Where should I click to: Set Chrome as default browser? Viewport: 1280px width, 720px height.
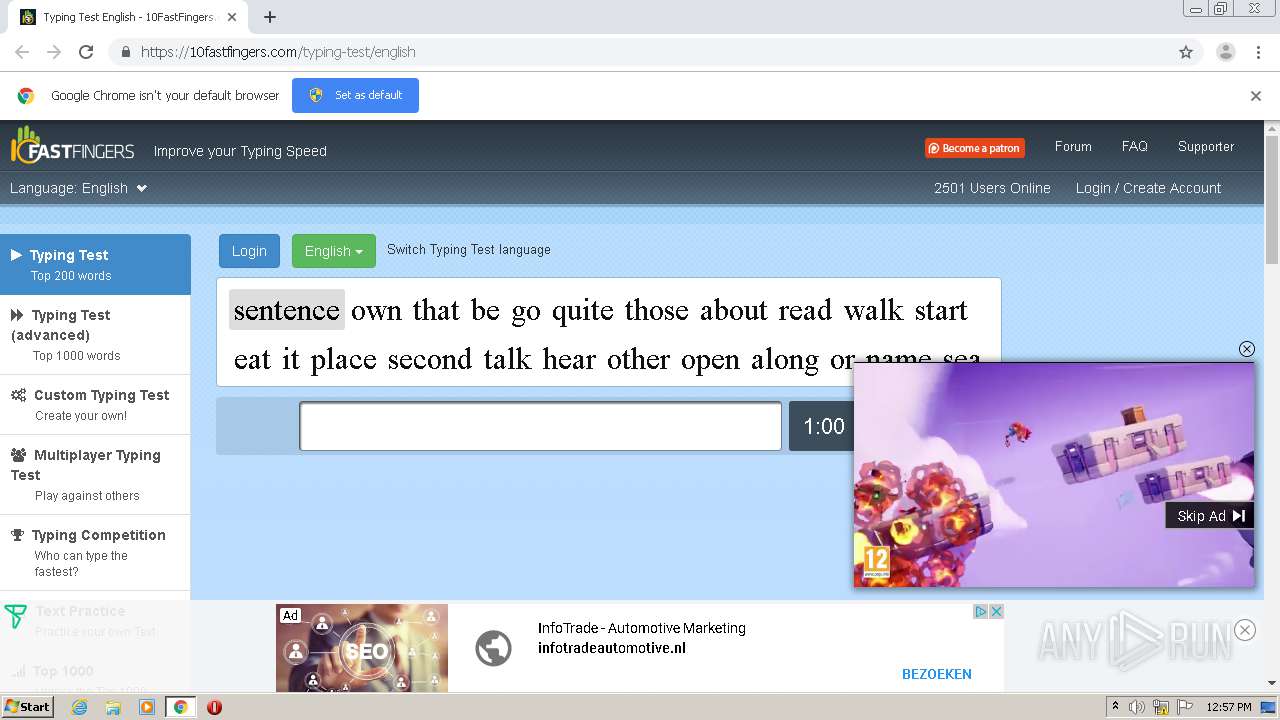pos(355,95)
